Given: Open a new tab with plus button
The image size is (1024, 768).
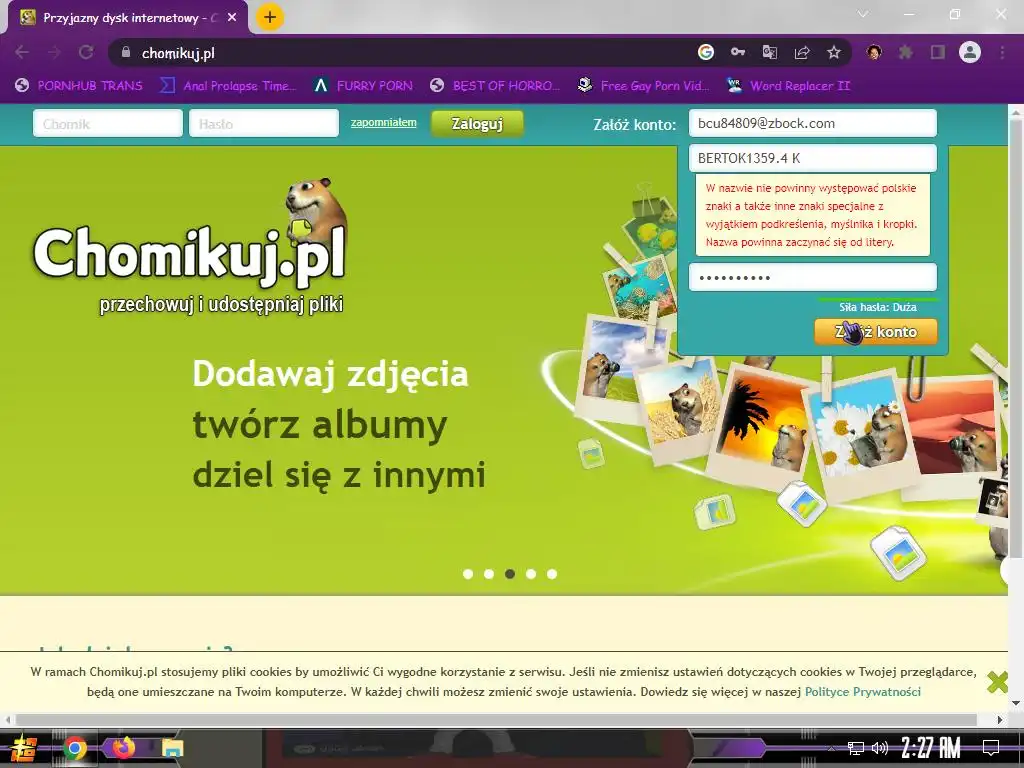Looking at the screenshot, I should coord(270,17).
